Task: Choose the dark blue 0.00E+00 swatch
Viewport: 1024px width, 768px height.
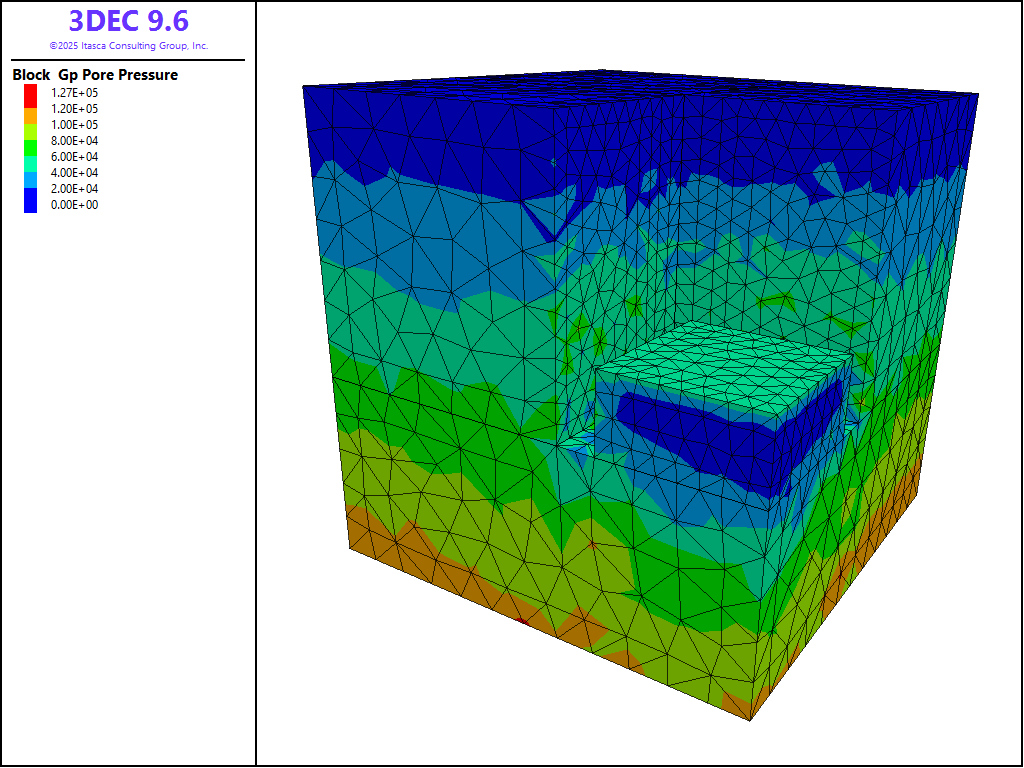Action: [x=30, y=201]
